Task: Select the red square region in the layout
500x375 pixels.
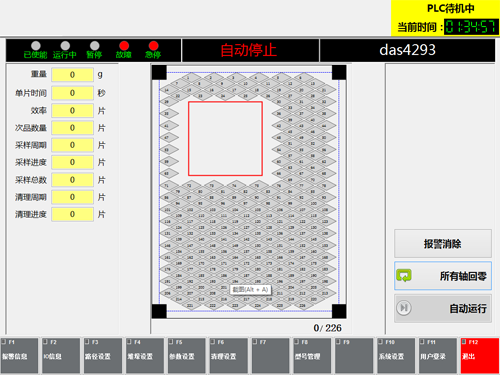Action: (225, 139)
